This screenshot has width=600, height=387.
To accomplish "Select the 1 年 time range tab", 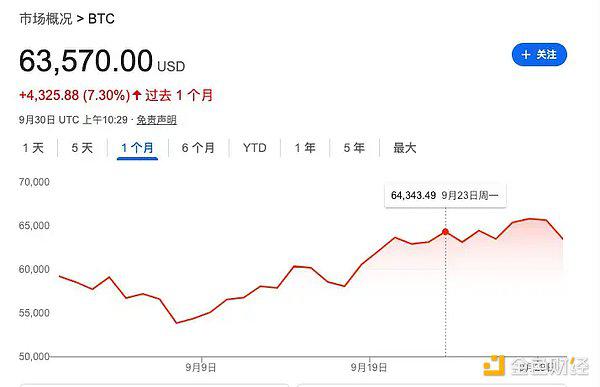I will [305, 148].
